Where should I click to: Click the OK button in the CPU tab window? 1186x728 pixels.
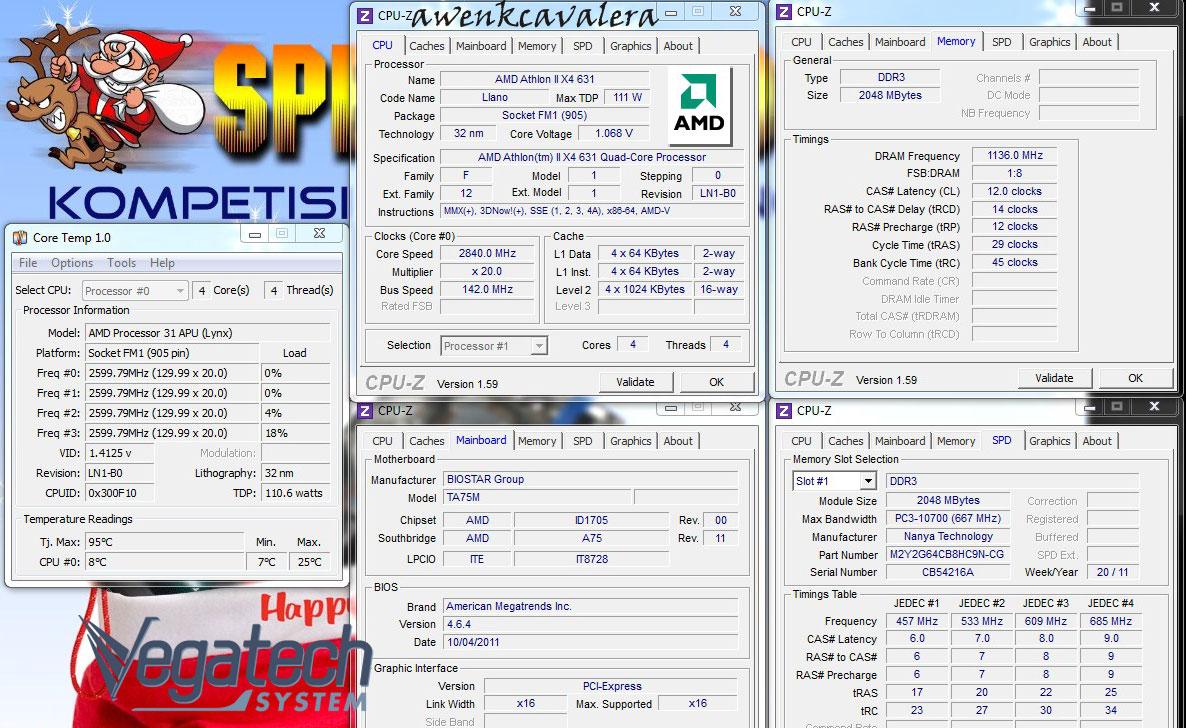point(716,382)
